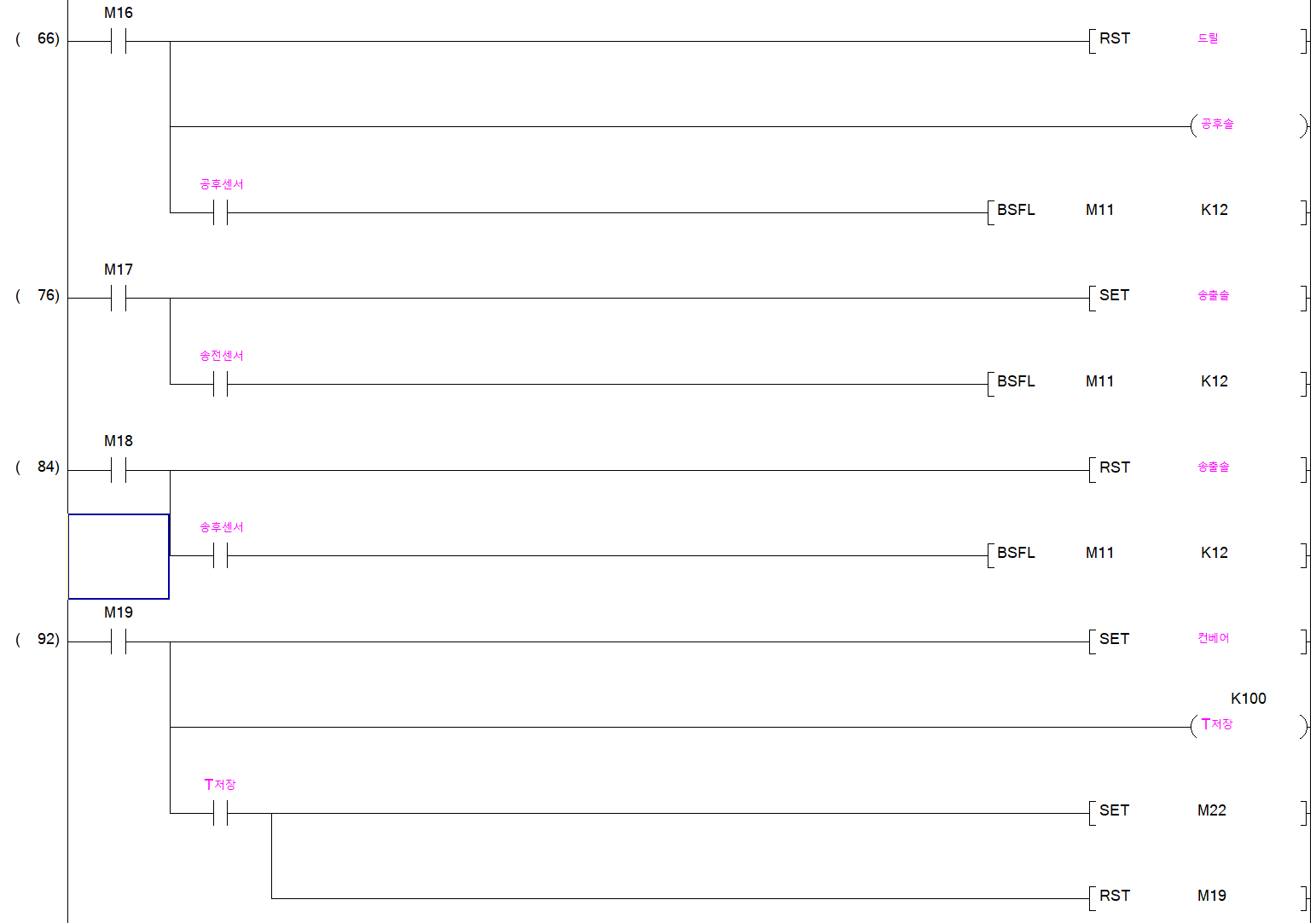Select the RST M19 instruction

1197,897
